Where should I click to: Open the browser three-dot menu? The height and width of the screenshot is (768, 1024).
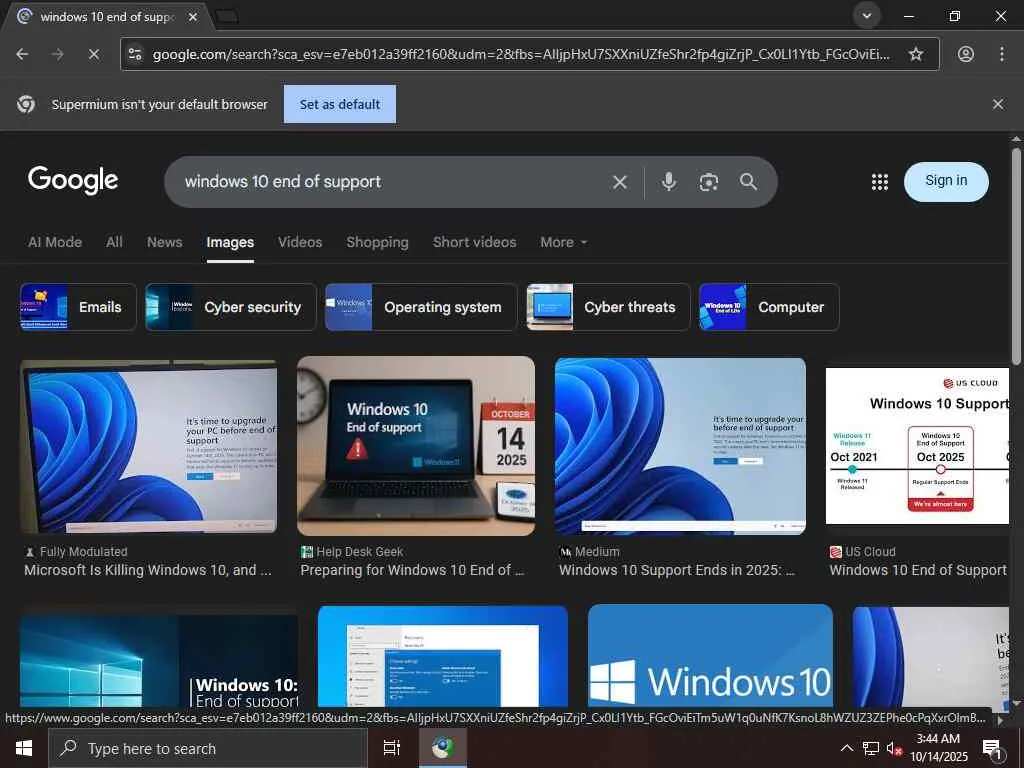1002,54
